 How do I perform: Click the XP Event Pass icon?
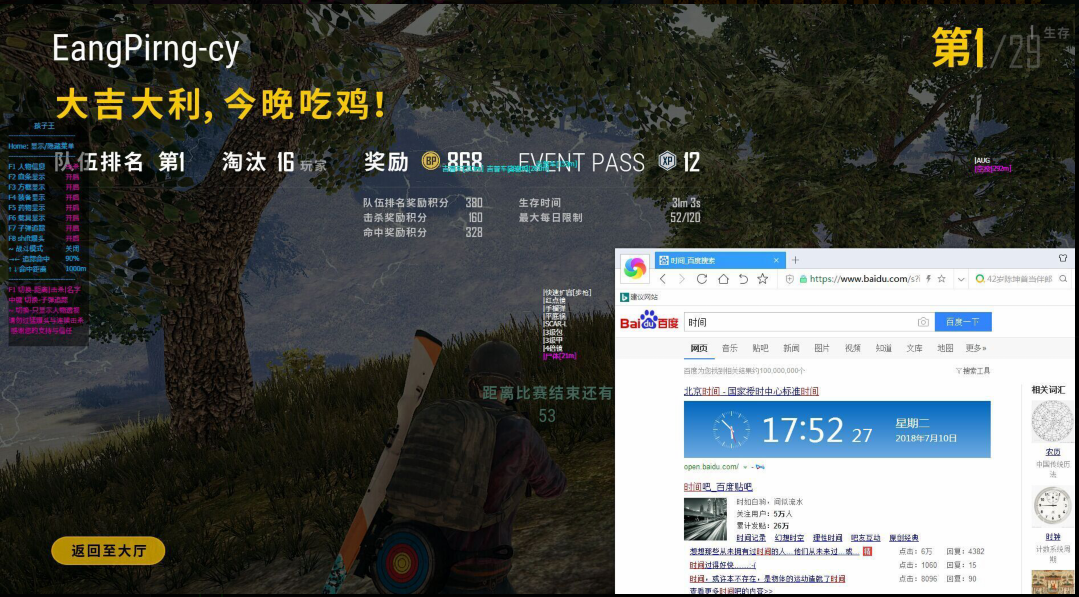click(667, 161)
